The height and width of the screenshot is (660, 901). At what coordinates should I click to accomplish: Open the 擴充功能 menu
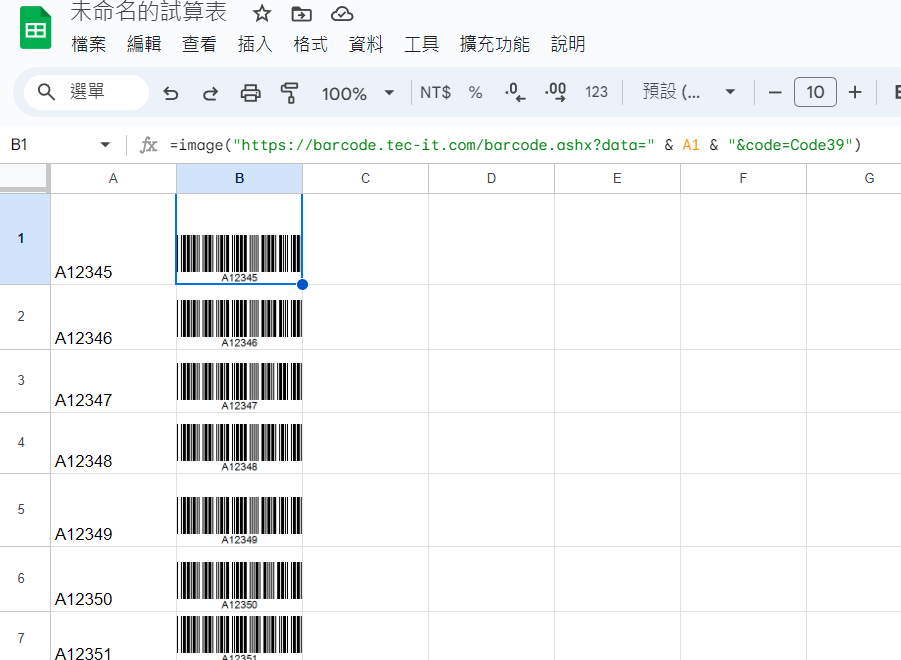[x=494, y=44]
